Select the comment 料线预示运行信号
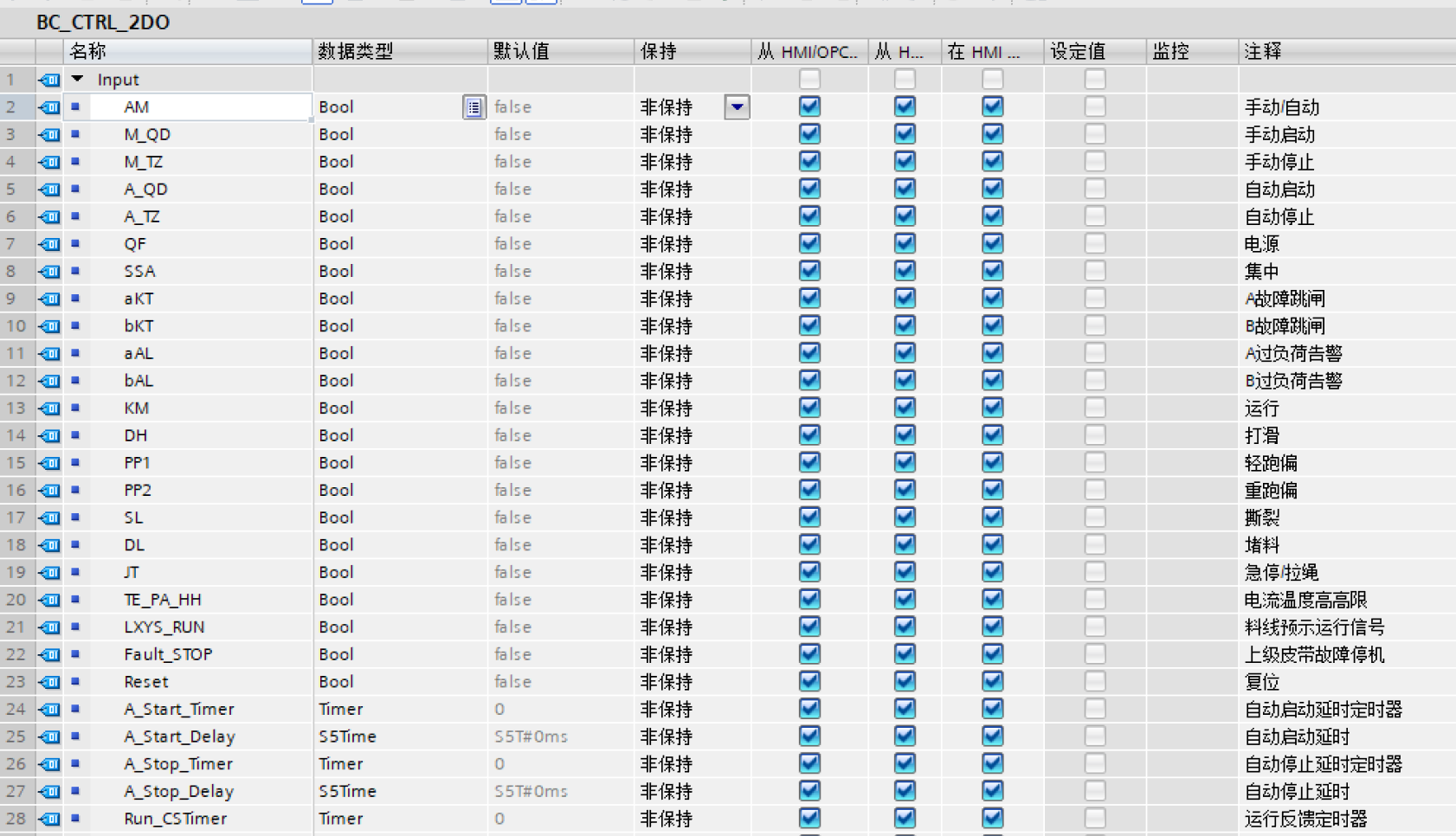Viewport: 1456px width, 836px height. 1314,627
